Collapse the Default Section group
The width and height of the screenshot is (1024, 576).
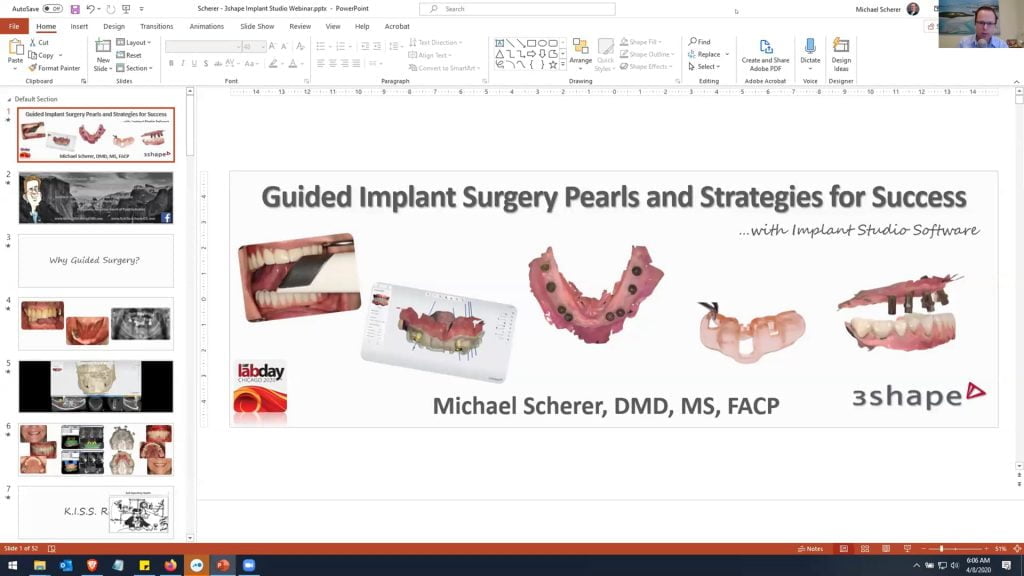click(10, 99)
